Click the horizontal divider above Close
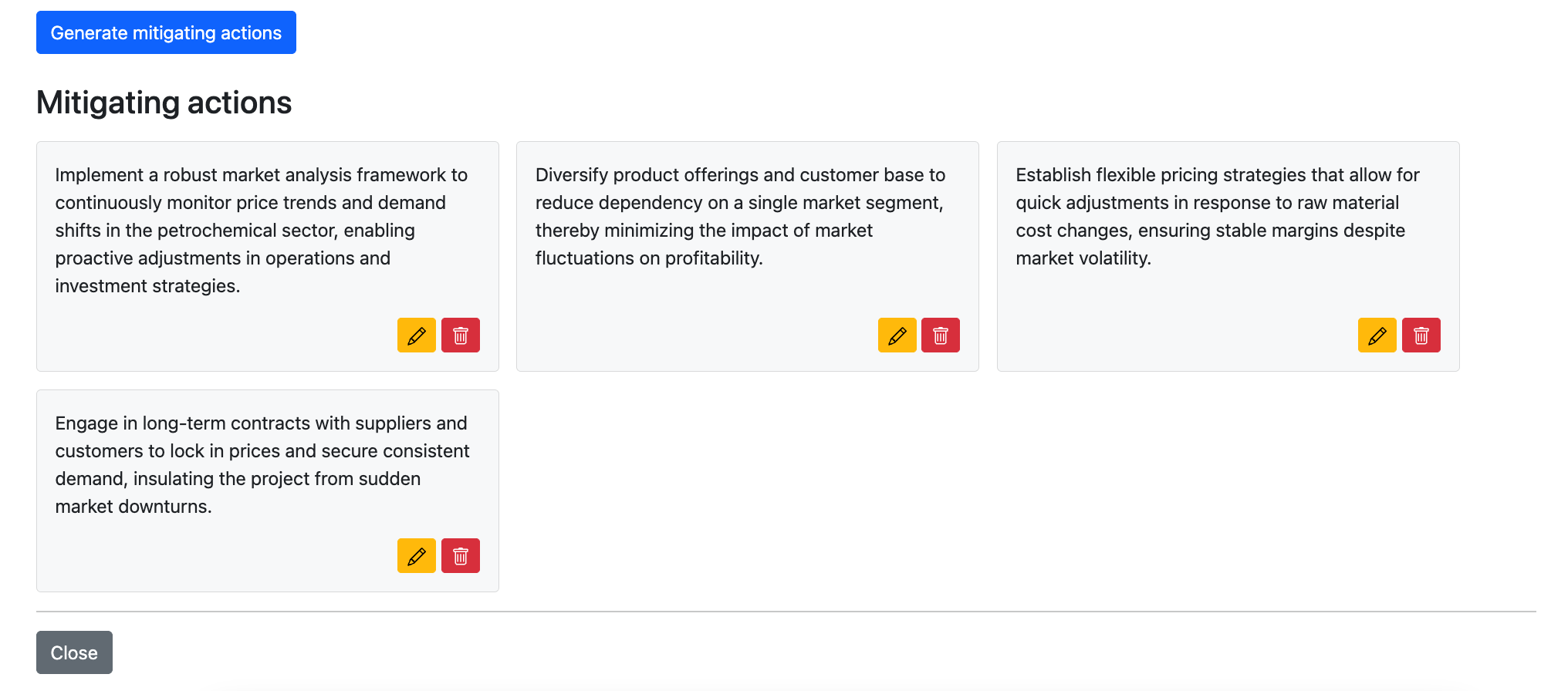 pos(786,612)
